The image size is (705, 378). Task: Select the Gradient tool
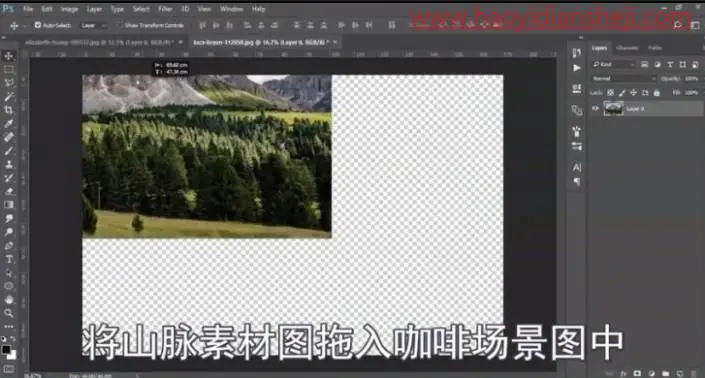click(9, 205)
